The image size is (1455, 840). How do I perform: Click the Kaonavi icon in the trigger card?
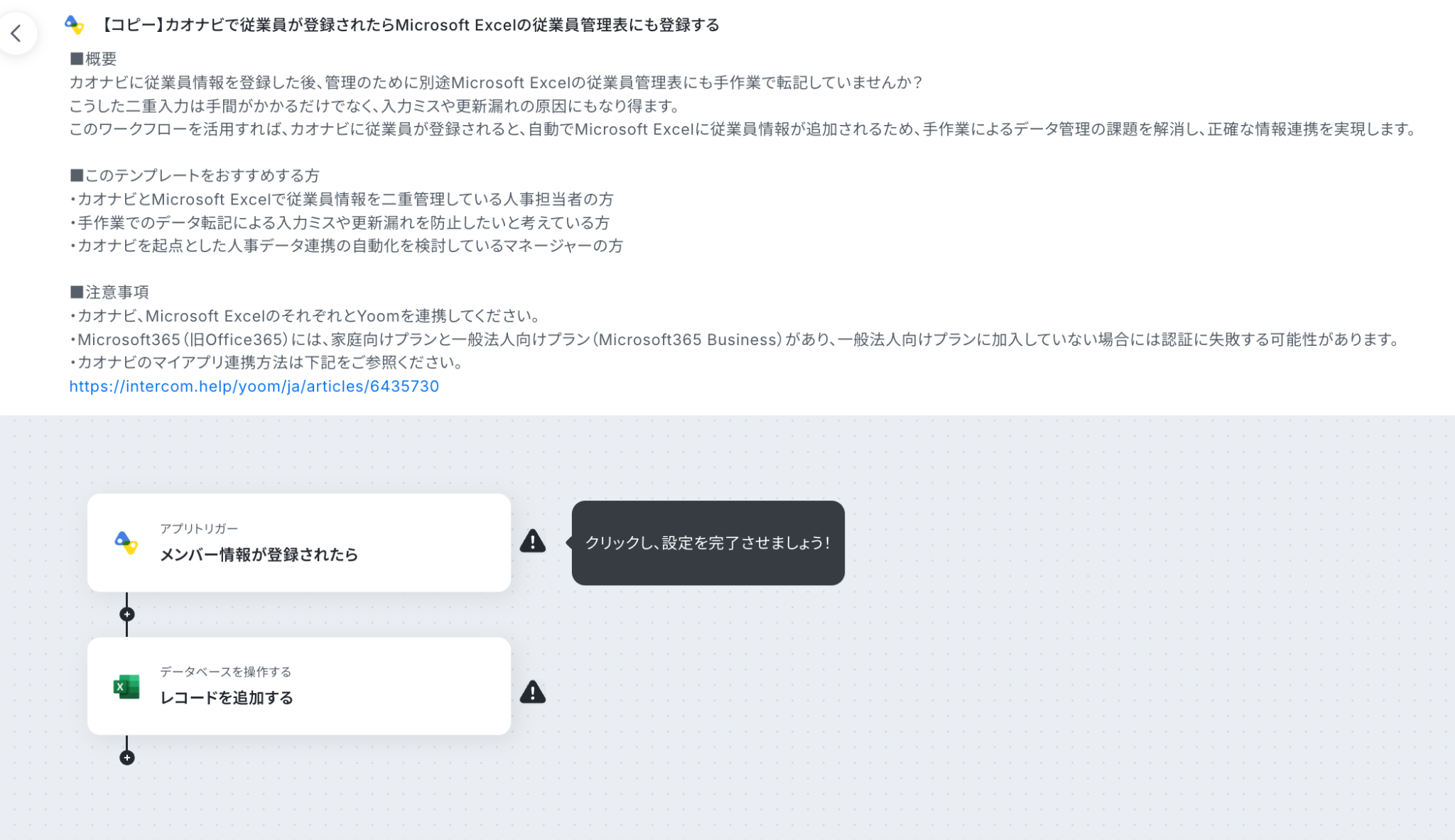pyautogui.click(x=126, y=542)
